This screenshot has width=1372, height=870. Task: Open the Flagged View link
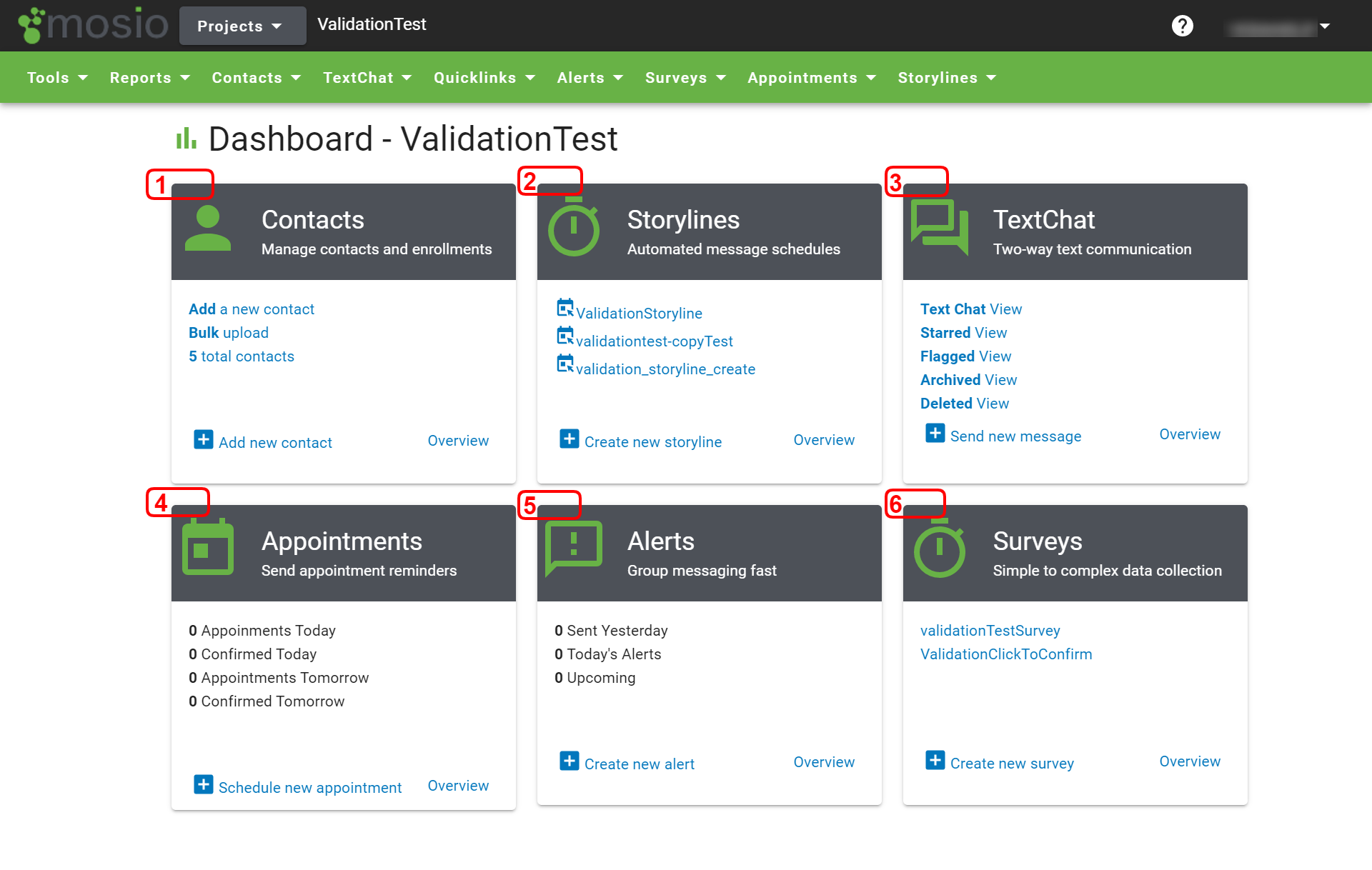click(965, 356)
